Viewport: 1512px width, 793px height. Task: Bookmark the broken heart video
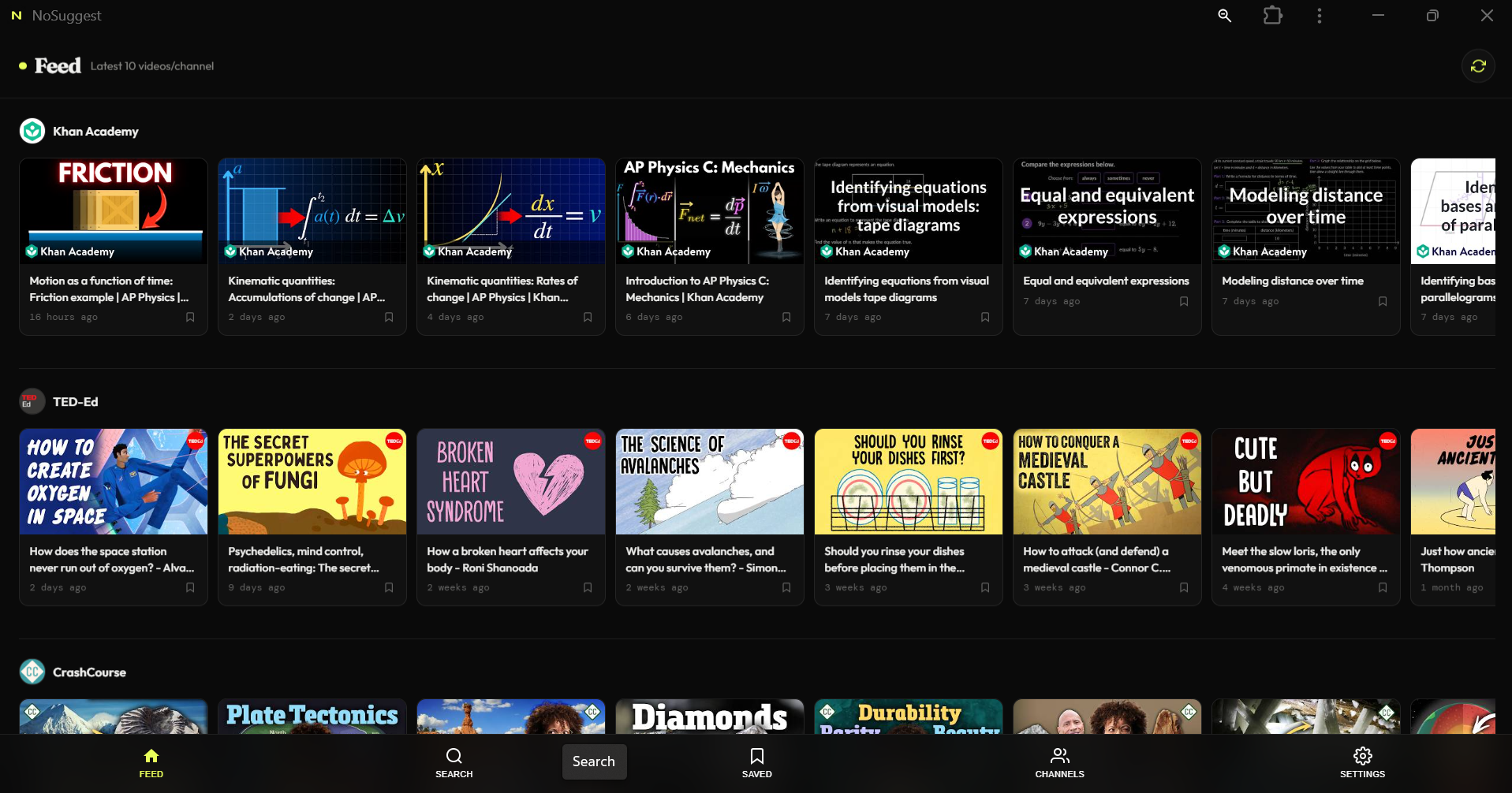pyautogui.click(x=588, y=587)
